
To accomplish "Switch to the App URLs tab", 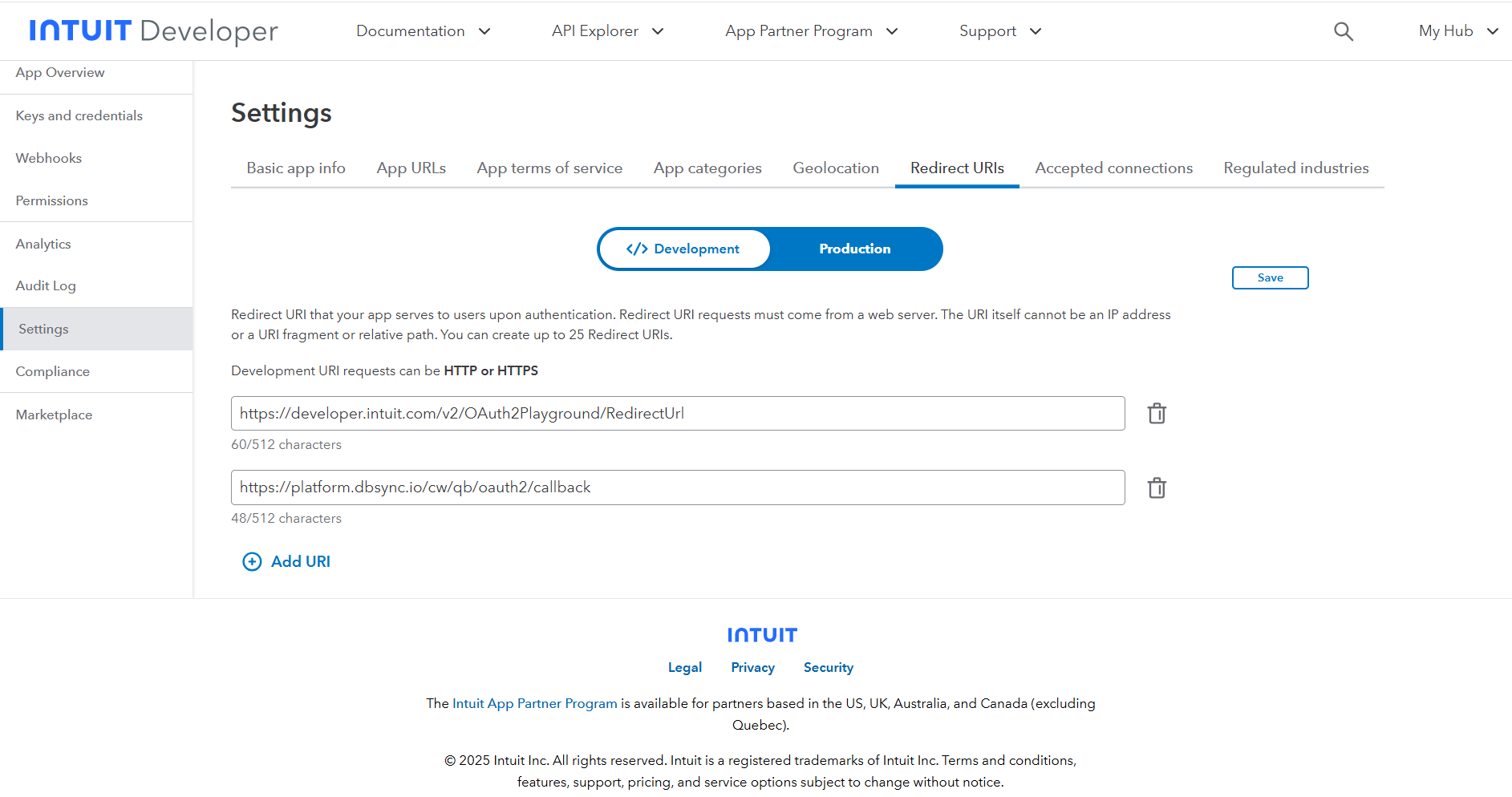I will pos(411,168).
